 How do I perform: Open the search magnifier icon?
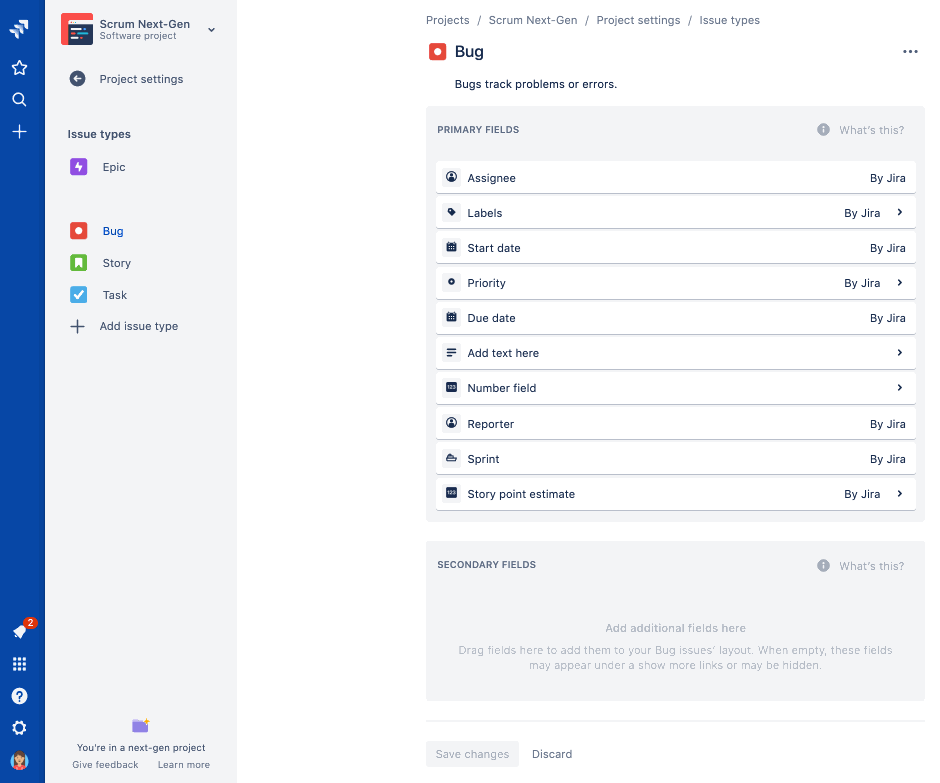pos(19,99)
